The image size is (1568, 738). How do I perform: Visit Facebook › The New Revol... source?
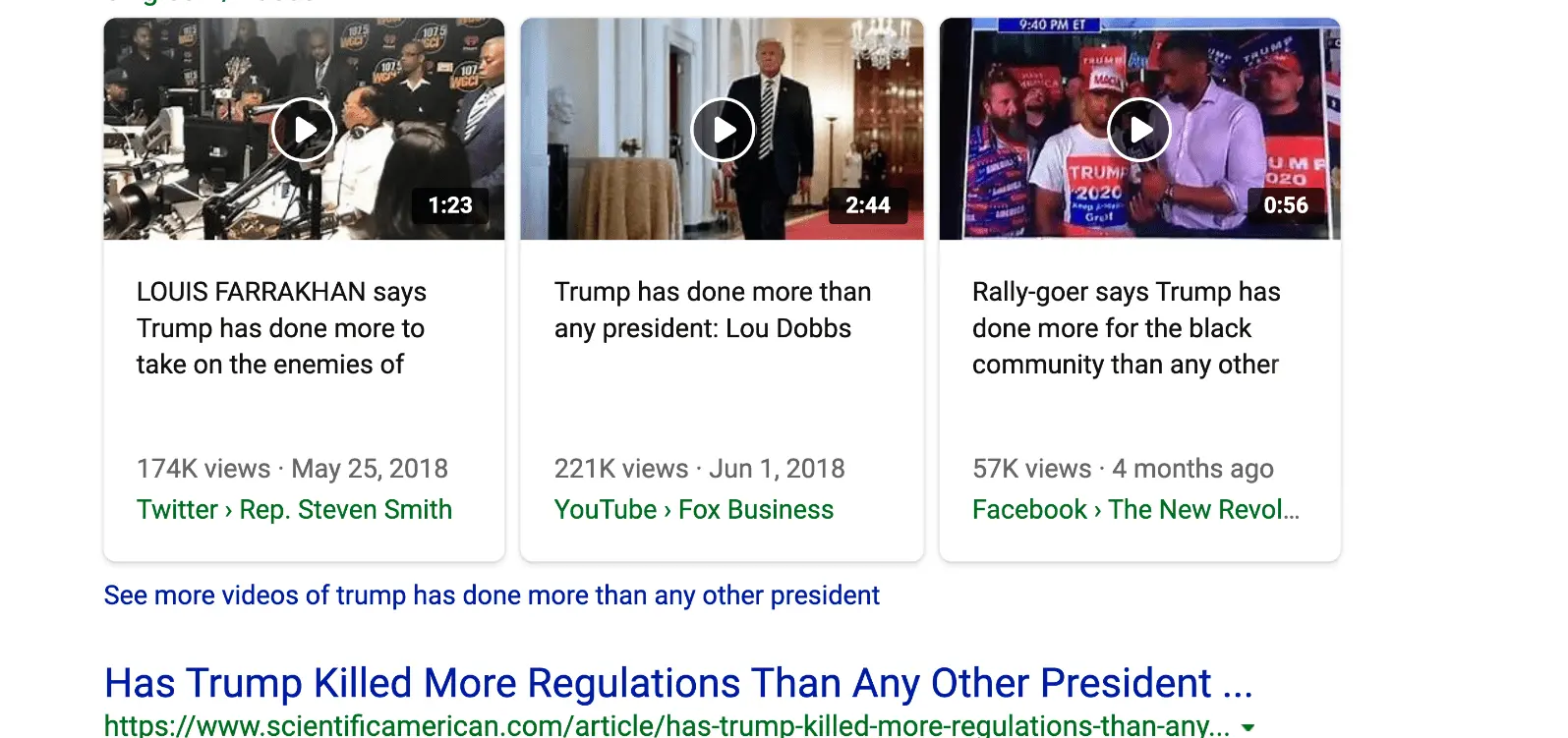1135,509
